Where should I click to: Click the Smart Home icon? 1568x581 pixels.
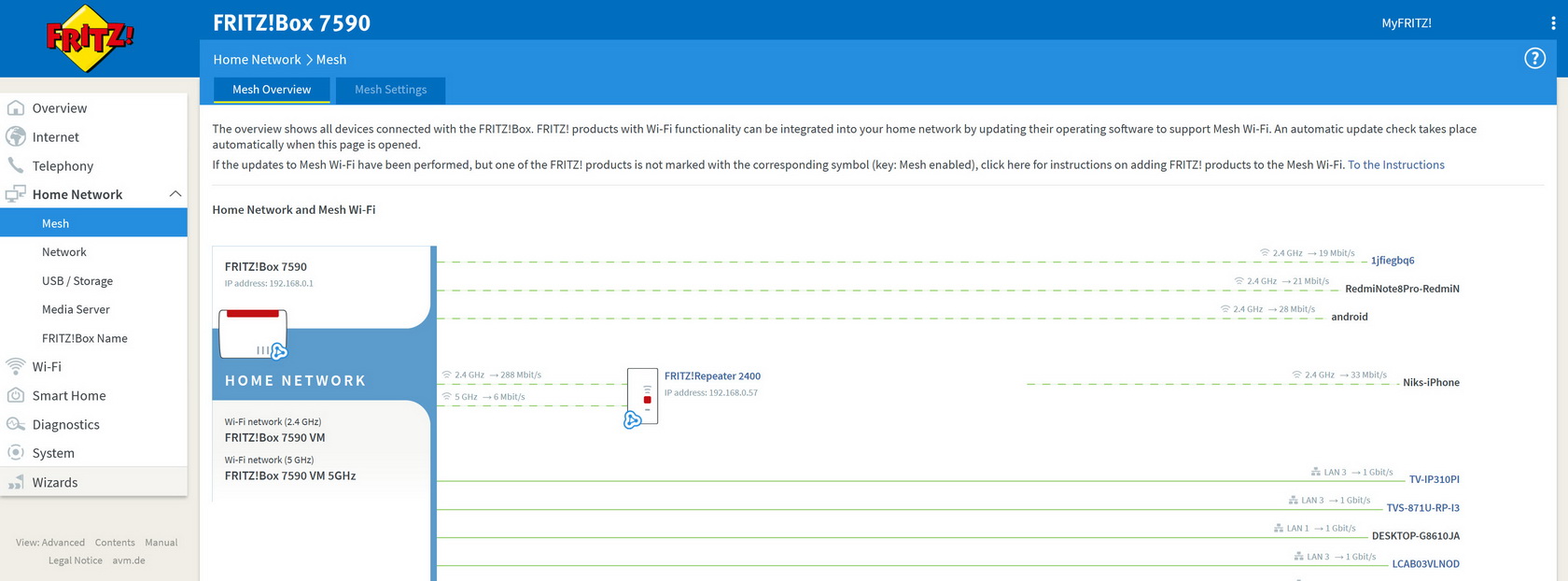click(x=16, y=395)
